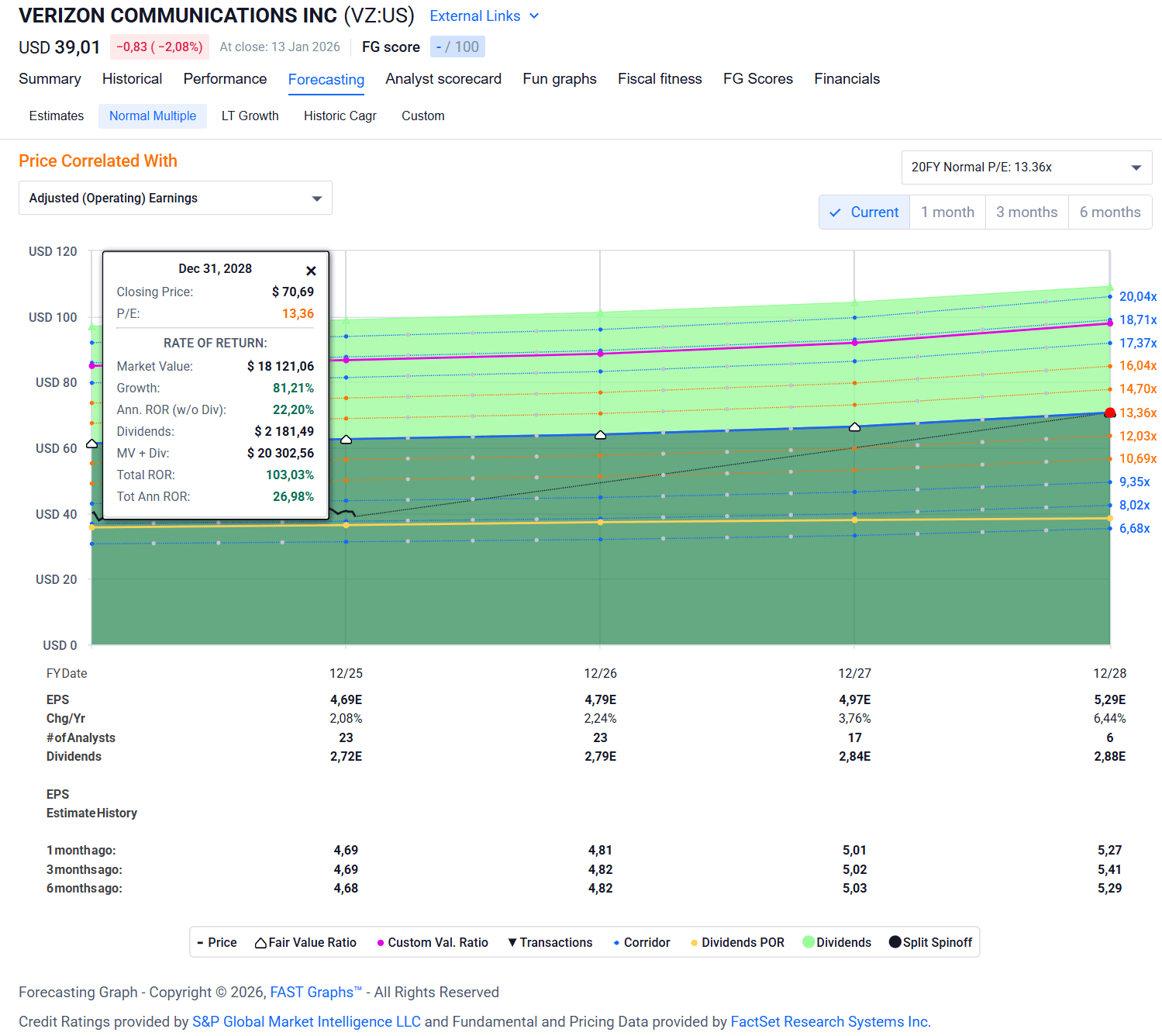Expand the External Links dropdown

tap(484, 16)
